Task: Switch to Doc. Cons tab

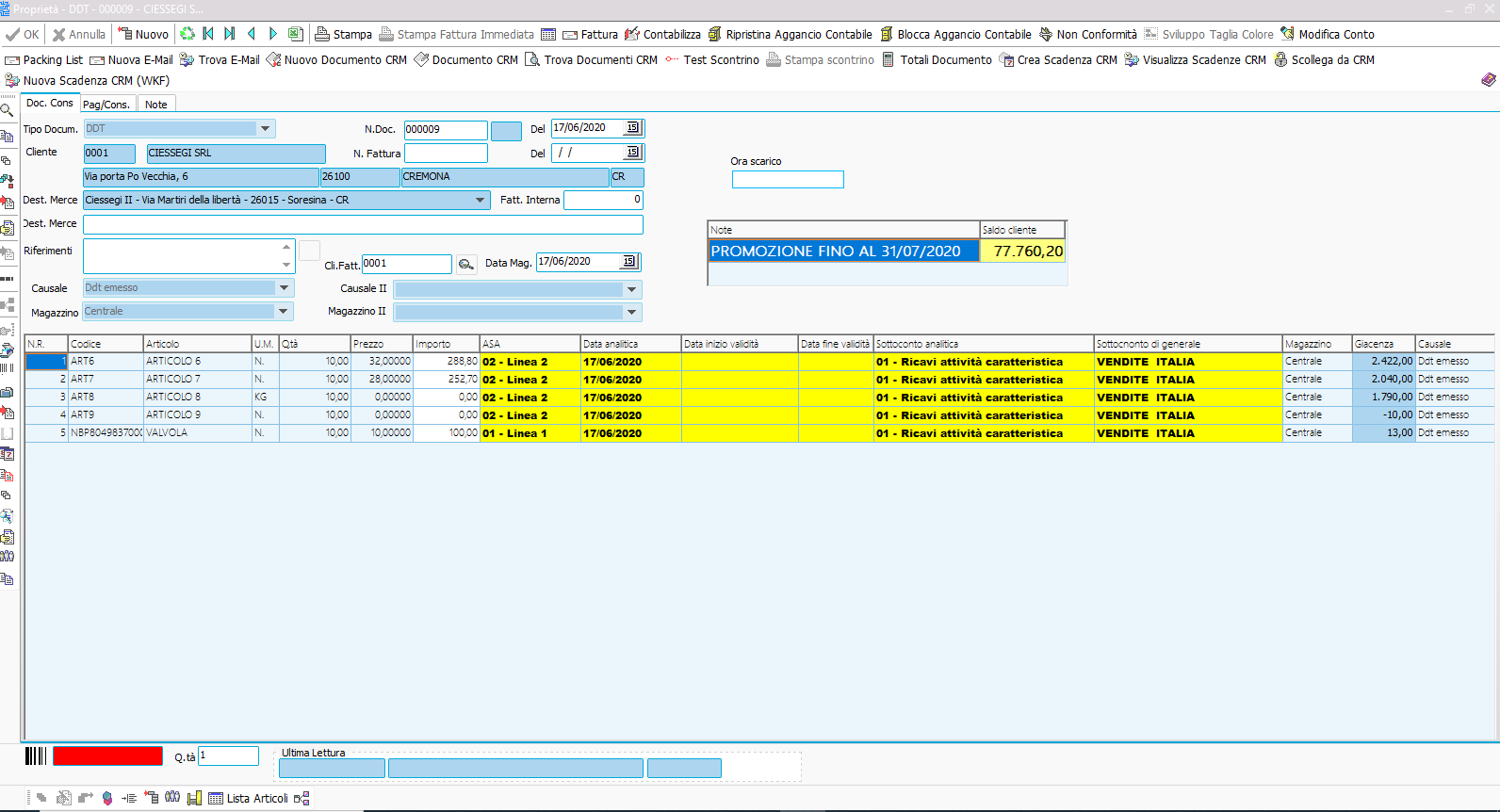Action: [49, 103]
